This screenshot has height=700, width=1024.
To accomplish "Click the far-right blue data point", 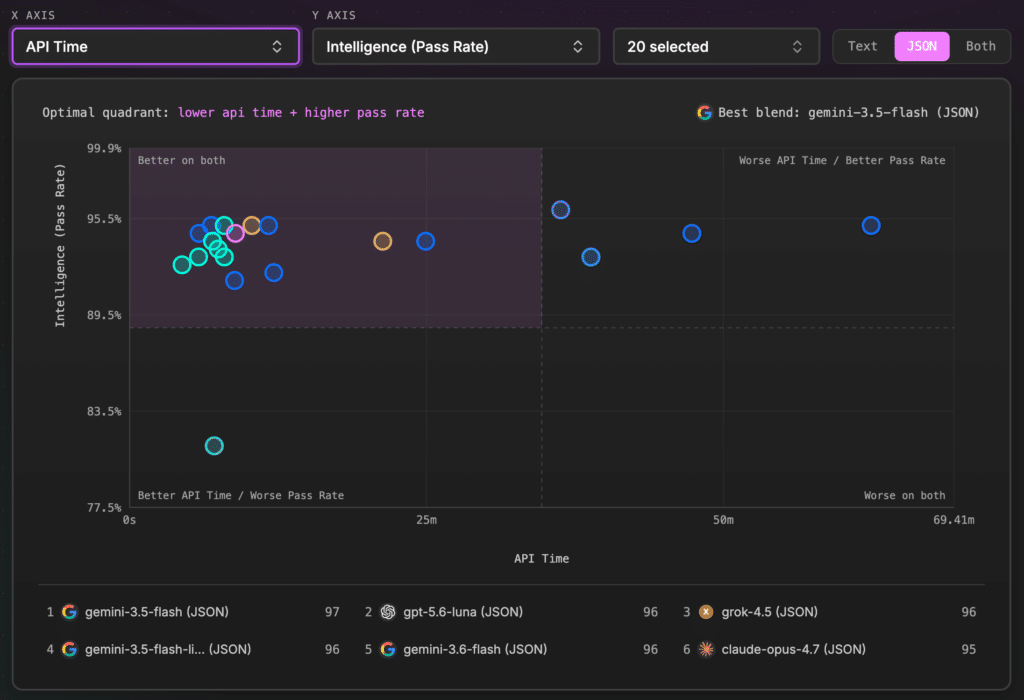I will 871,225.
